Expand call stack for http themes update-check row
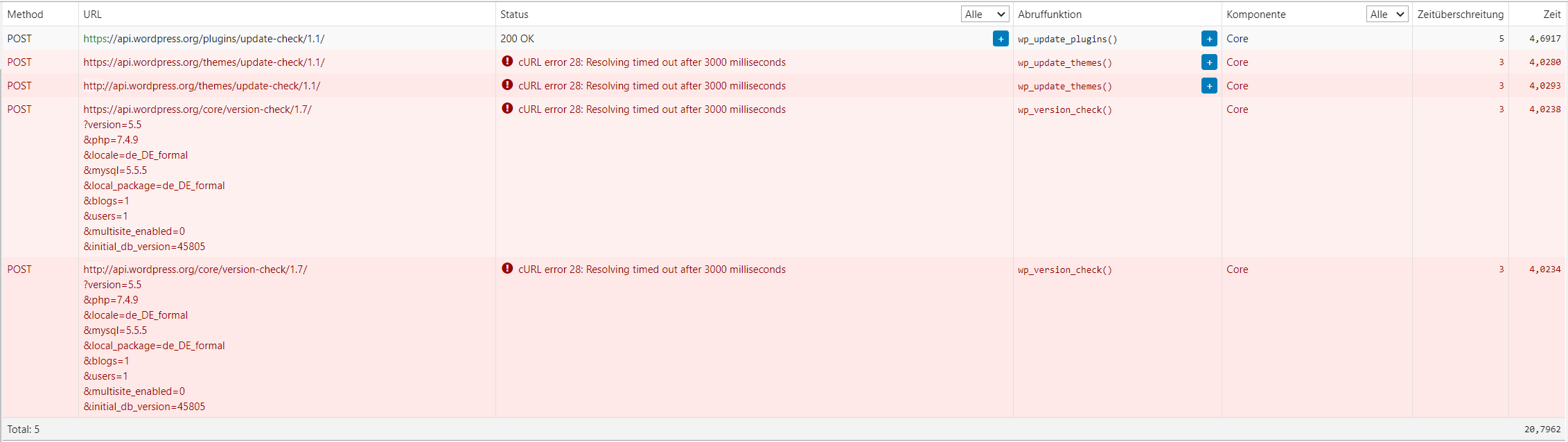Screen dimensions: 1568x442 1209,86
